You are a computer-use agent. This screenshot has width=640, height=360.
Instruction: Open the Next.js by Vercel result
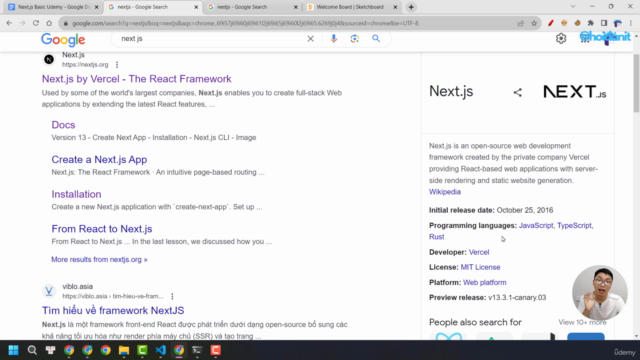click(x=136, y=79)
